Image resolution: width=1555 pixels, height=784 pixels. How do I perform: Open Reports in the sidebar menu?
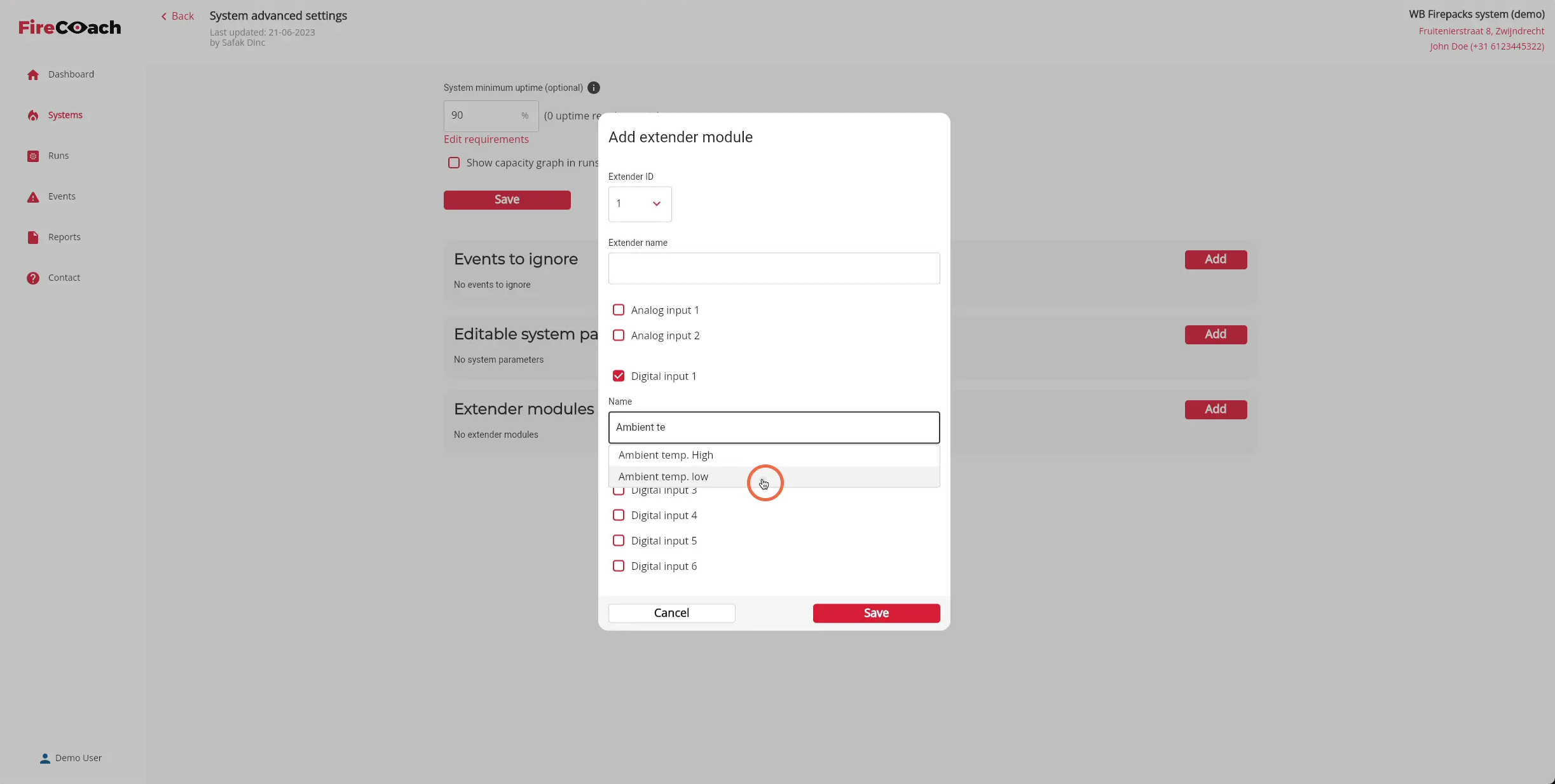64,237
